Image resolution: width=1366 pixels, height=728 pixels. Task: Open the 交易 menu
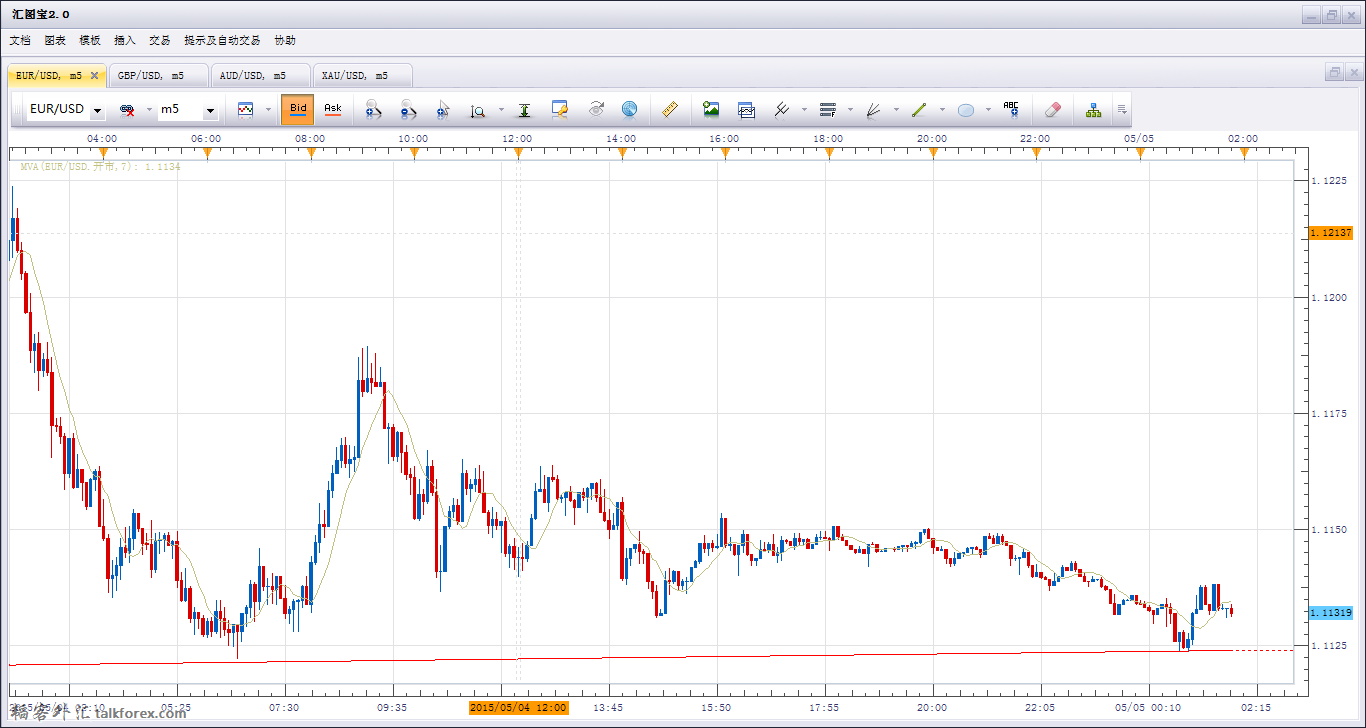click(x=160, y=41)
